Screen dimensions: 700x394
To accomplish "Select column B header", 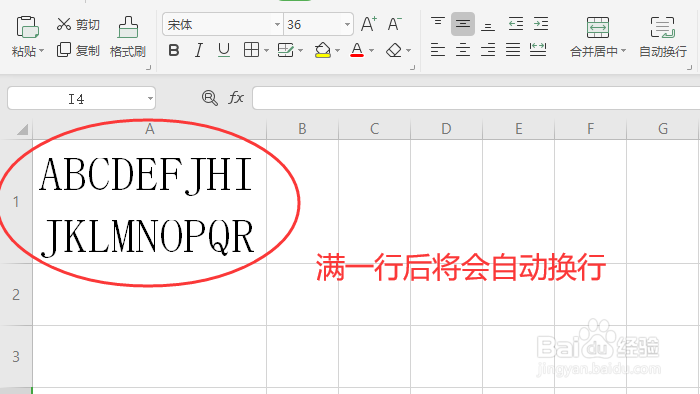I will point(303,129).
